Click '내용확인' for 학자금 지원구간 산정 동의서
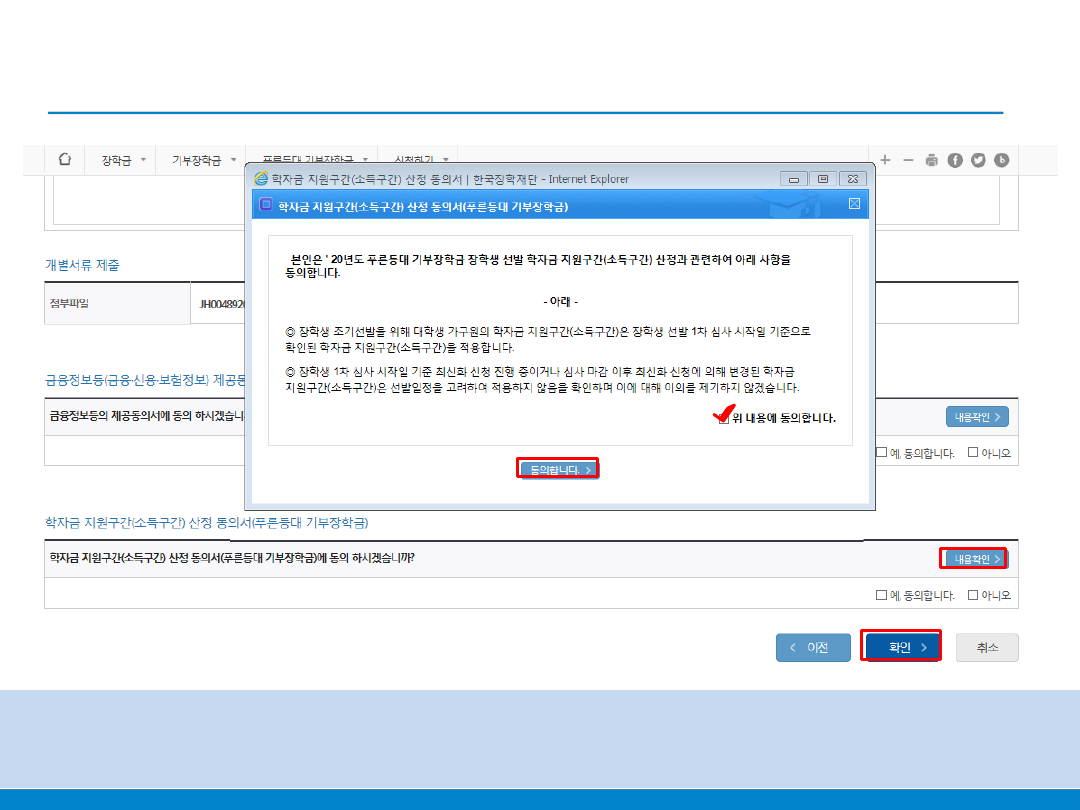Viewport: 1080px width, 810px height. (x=975, y=559)
